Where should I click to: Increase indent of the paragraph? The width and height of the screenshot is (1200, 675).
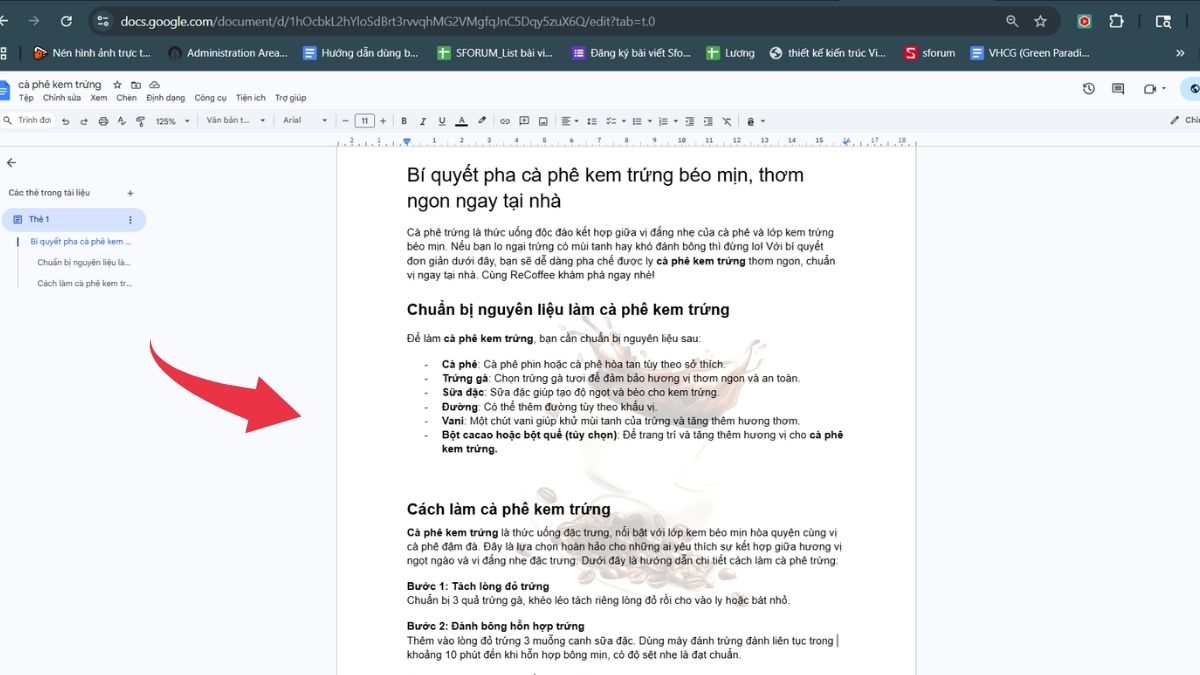coord(707,121)
